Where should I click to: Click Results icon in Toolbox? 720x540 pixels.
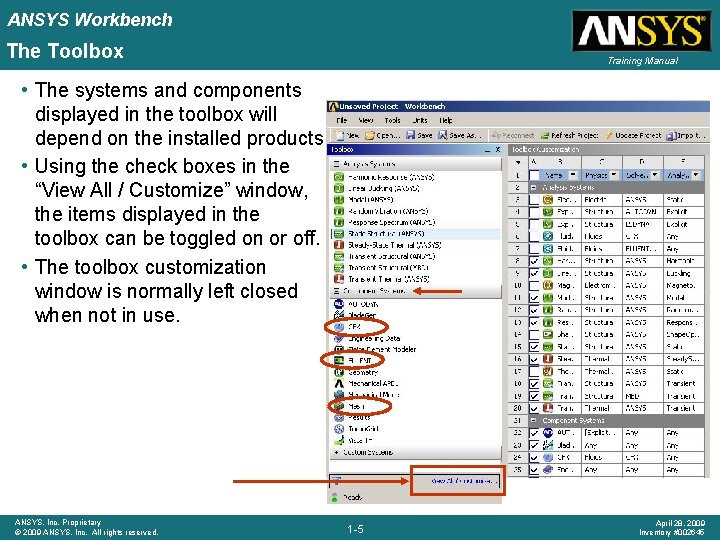click(x=338, y=417)
